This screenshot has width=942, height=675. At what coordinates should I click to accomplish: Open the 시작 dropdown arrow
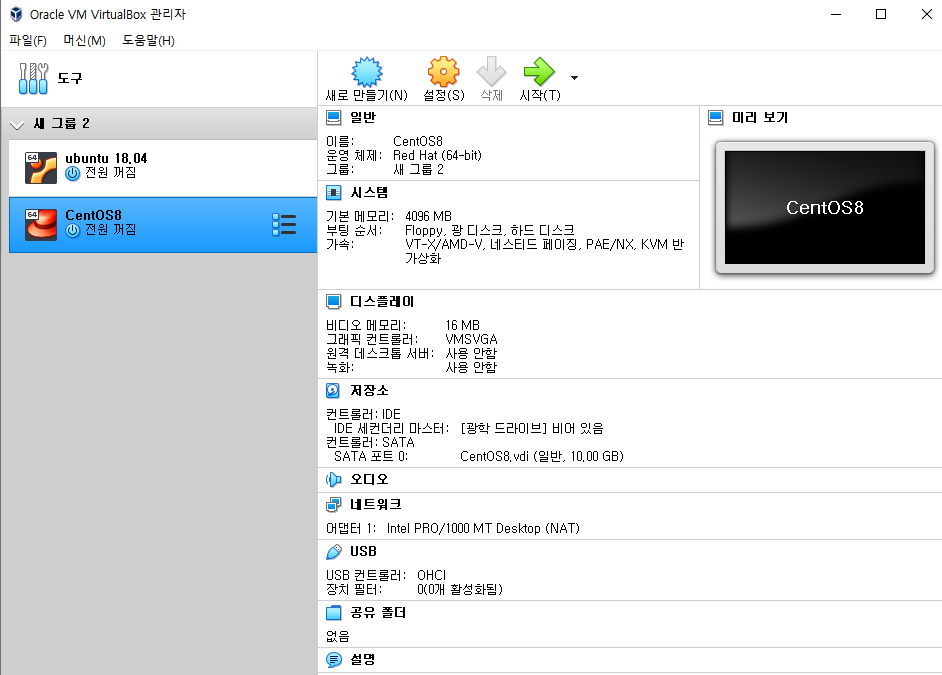pos(574,78)
